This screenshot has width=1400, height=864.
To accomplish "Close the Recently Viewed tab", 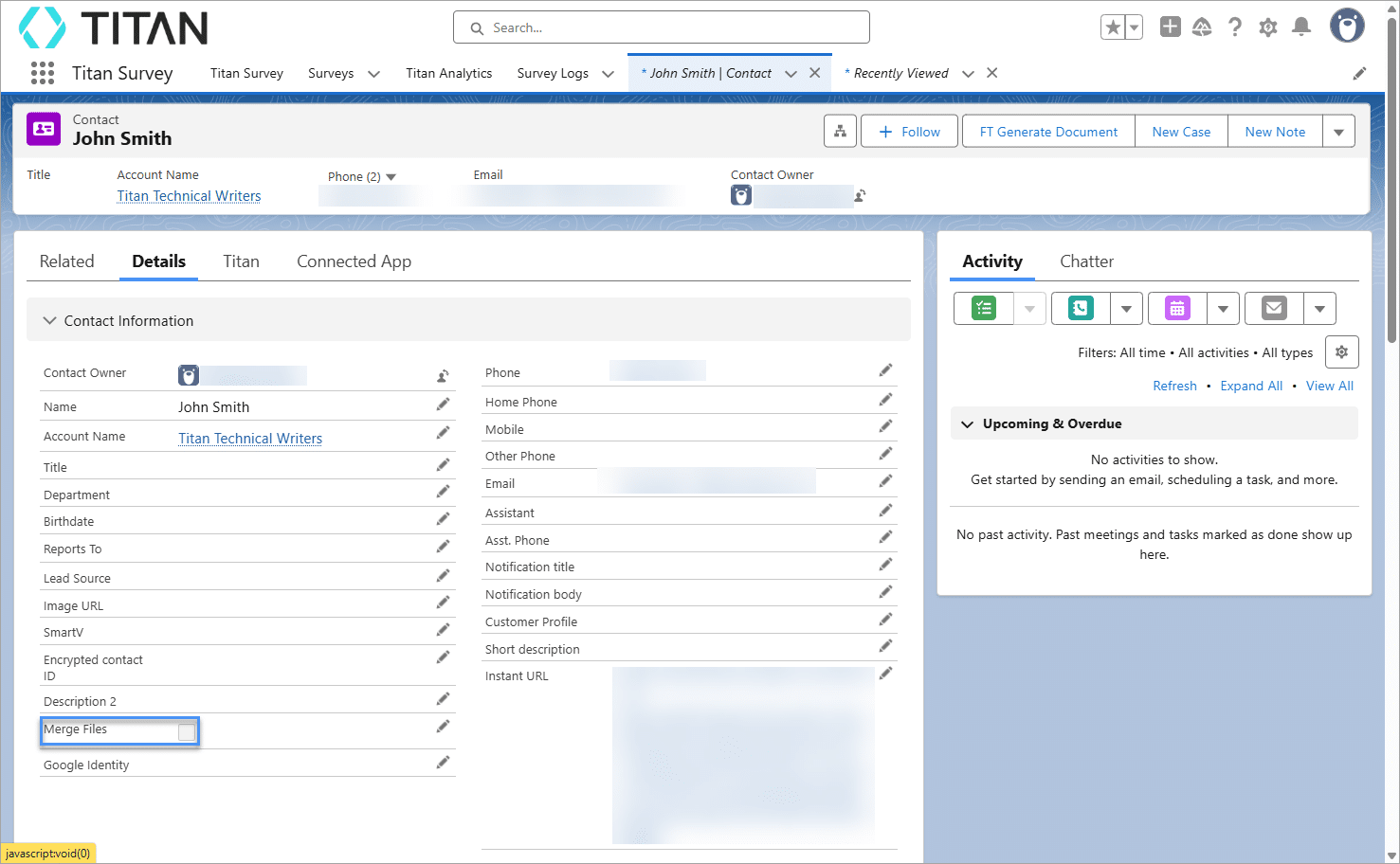I will [991, 73].
